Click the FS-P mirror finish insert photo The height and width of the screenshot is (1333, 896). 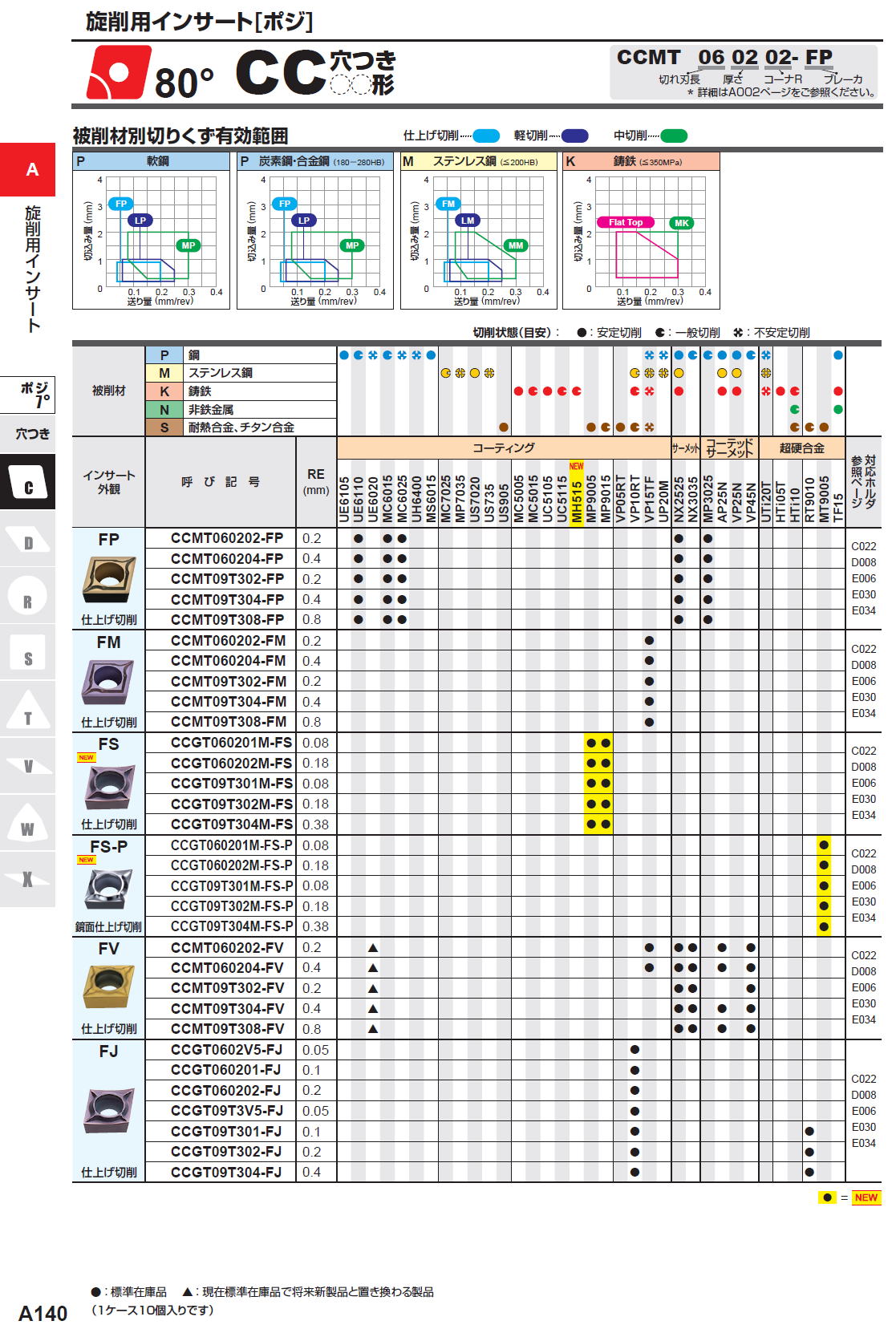pos(108,889)
